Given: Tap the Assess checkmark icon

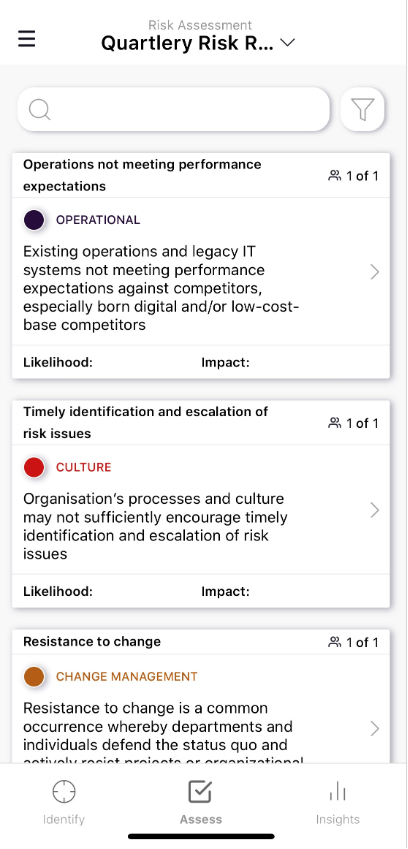Looking at the screenshot, I should (200, 792).
